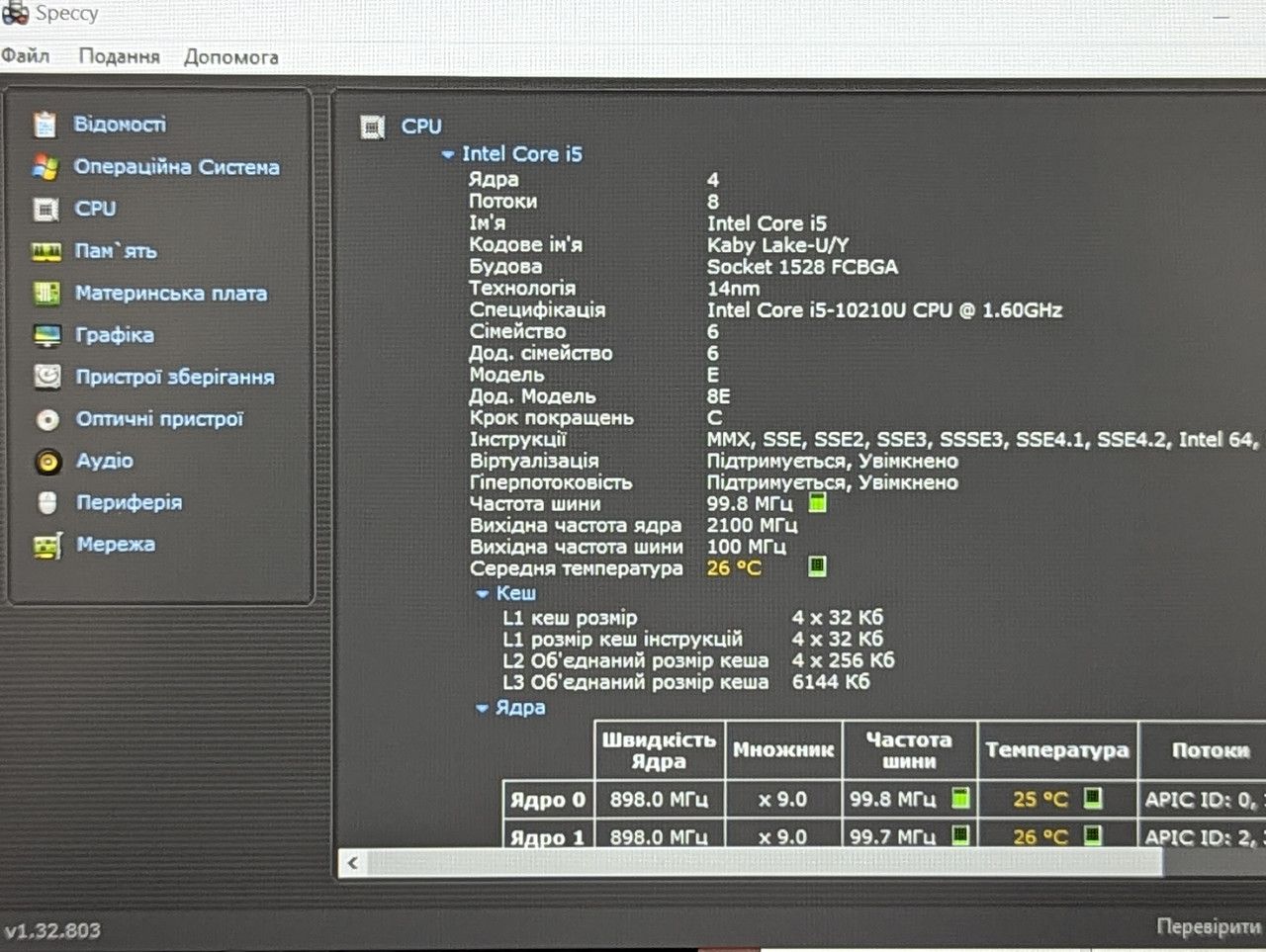
Task: Open the Файл menu
Action: (x=26, y=55)
